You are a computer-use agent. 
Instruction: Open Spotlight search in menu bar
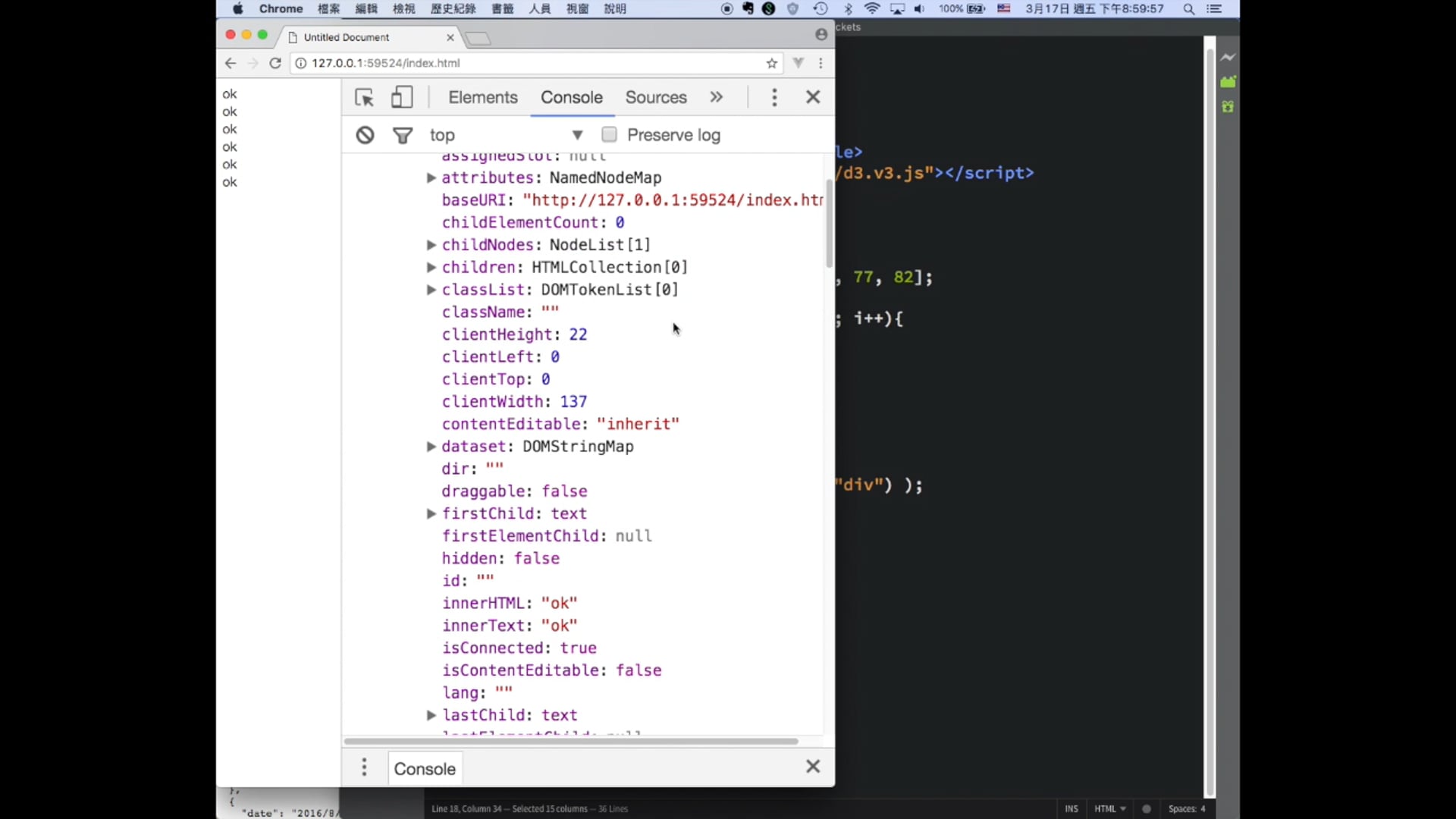(1188, 9)
